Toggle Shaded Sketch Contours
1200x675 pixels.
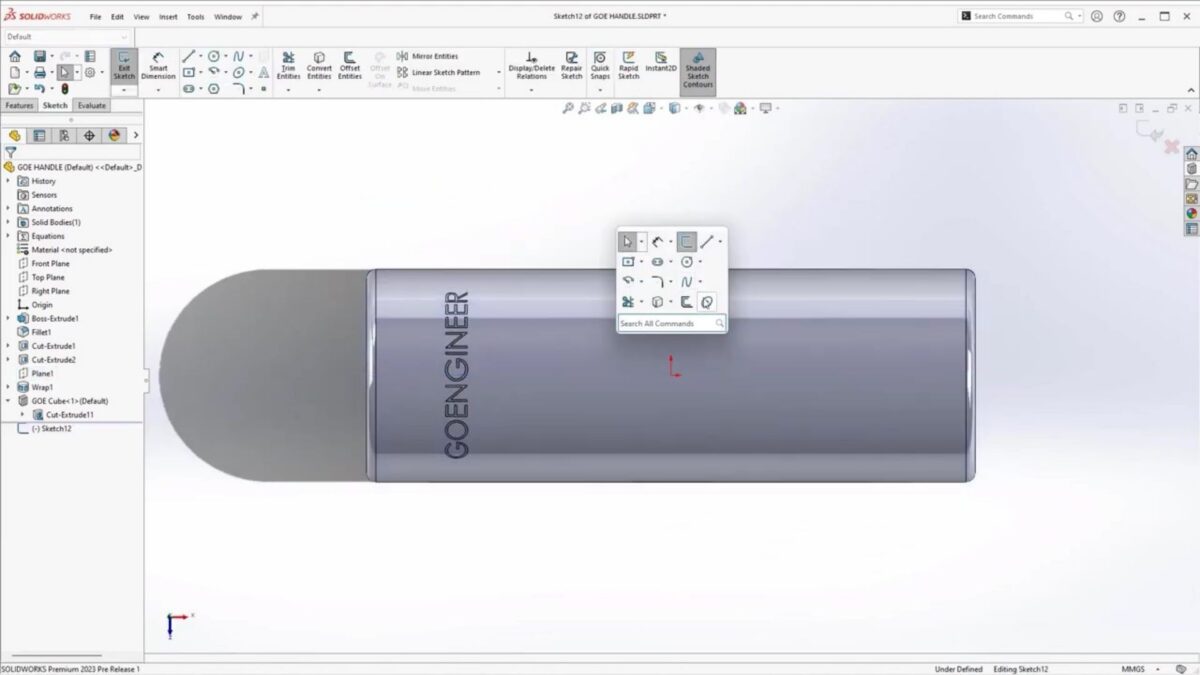click(x=698, y=70)
